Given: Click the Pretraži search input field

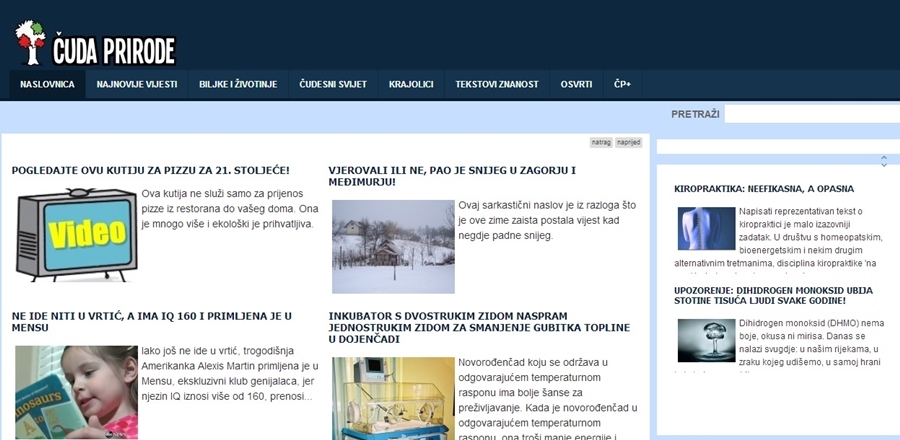Looking at the screenshot, I should 811,114.
